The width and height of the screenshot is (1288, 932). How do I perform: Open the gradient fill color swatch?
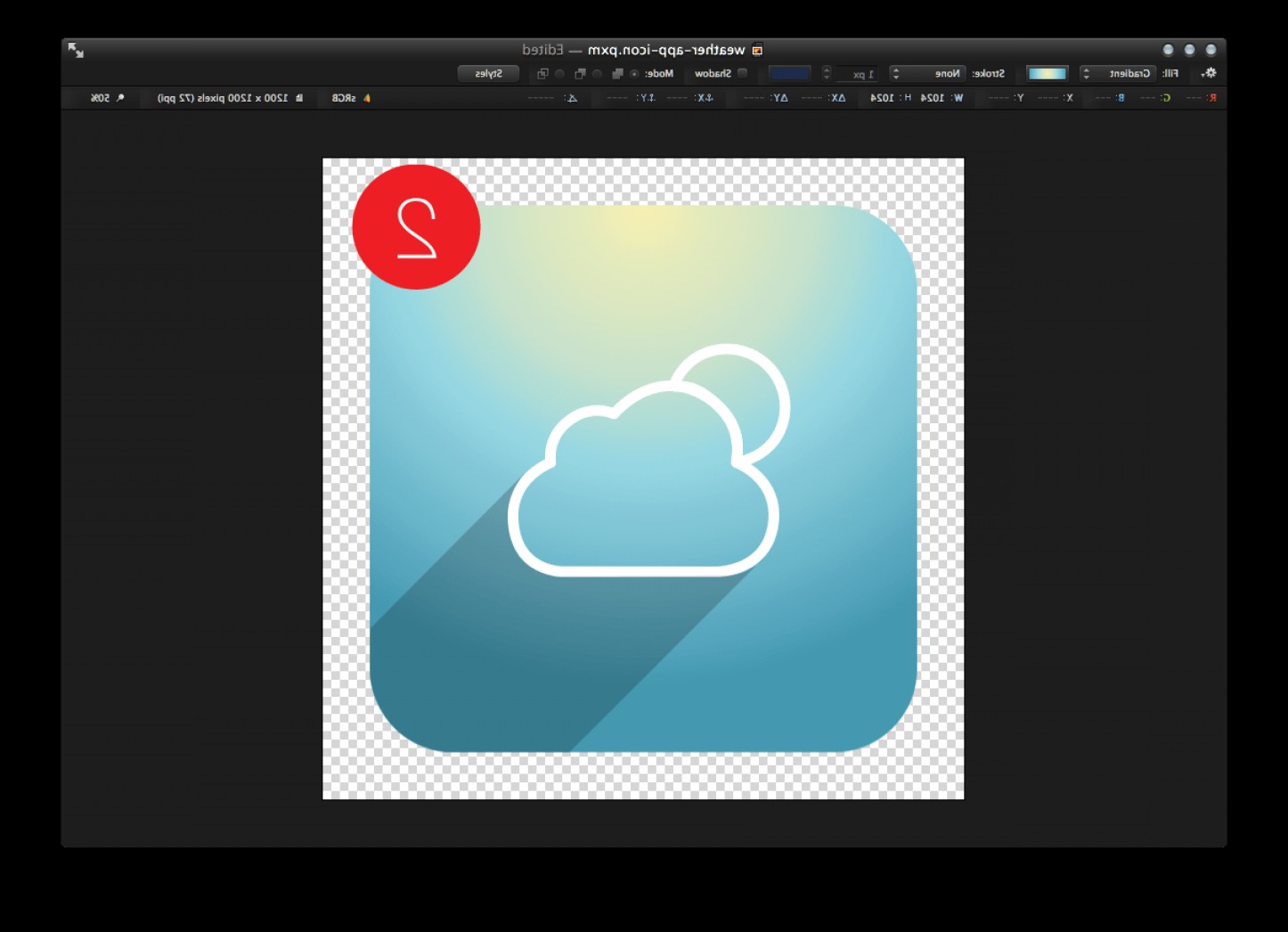1048,74
